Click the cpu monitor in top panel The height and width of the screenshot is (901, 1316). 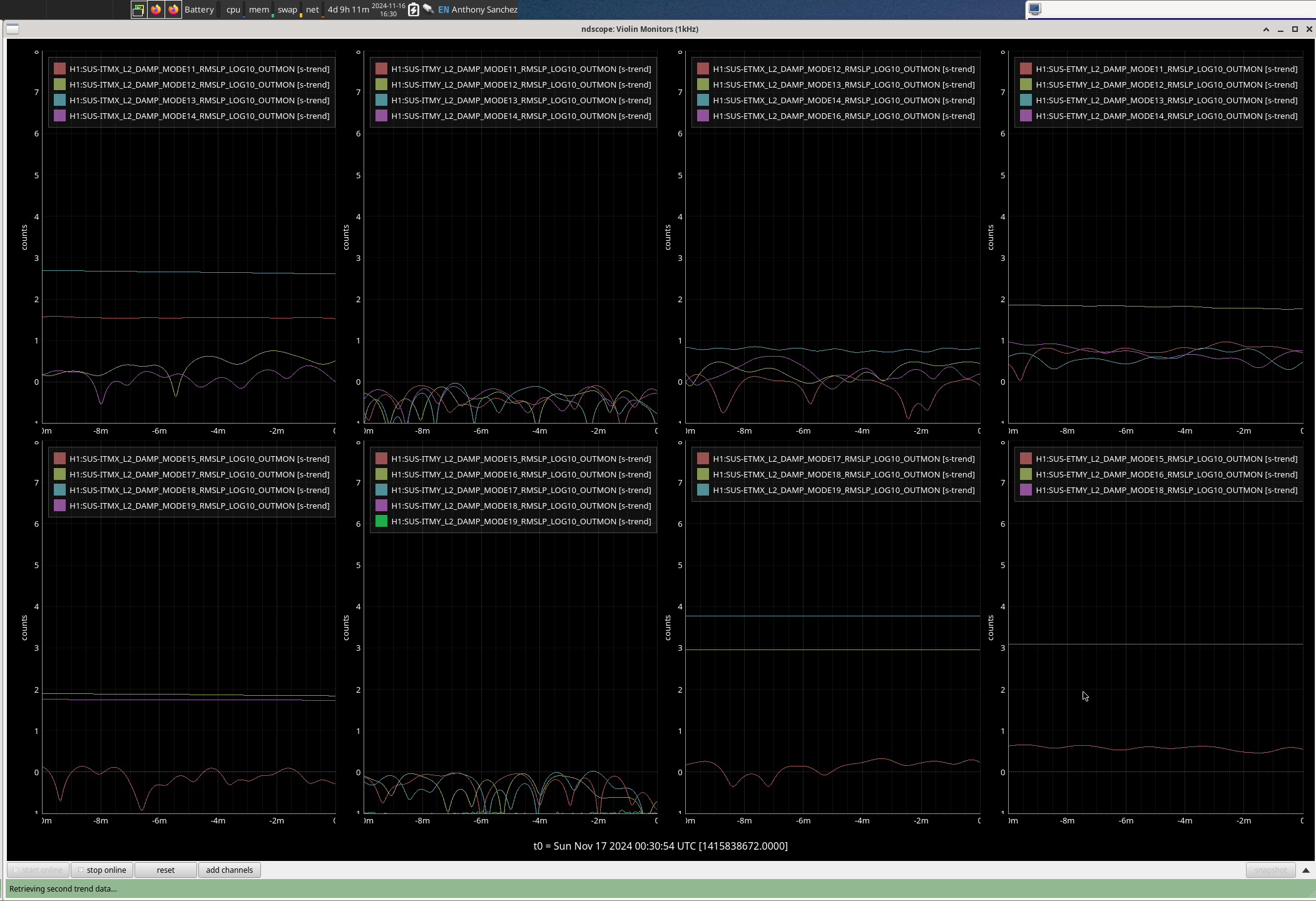tap(233, 9)
